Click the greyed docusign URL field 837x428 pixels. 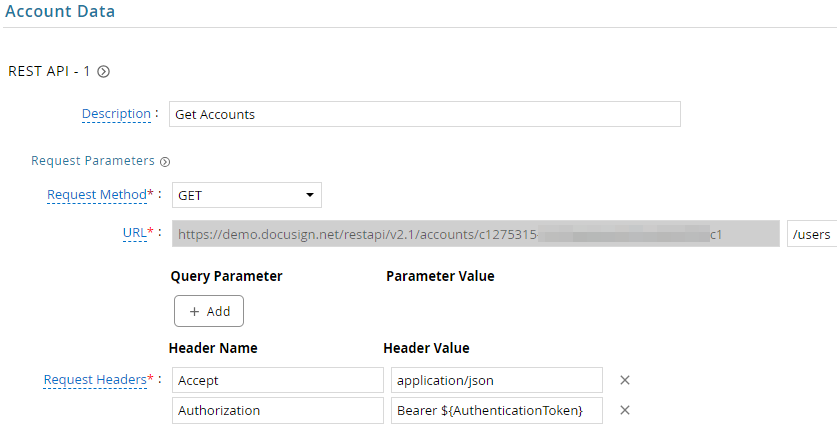476,234
